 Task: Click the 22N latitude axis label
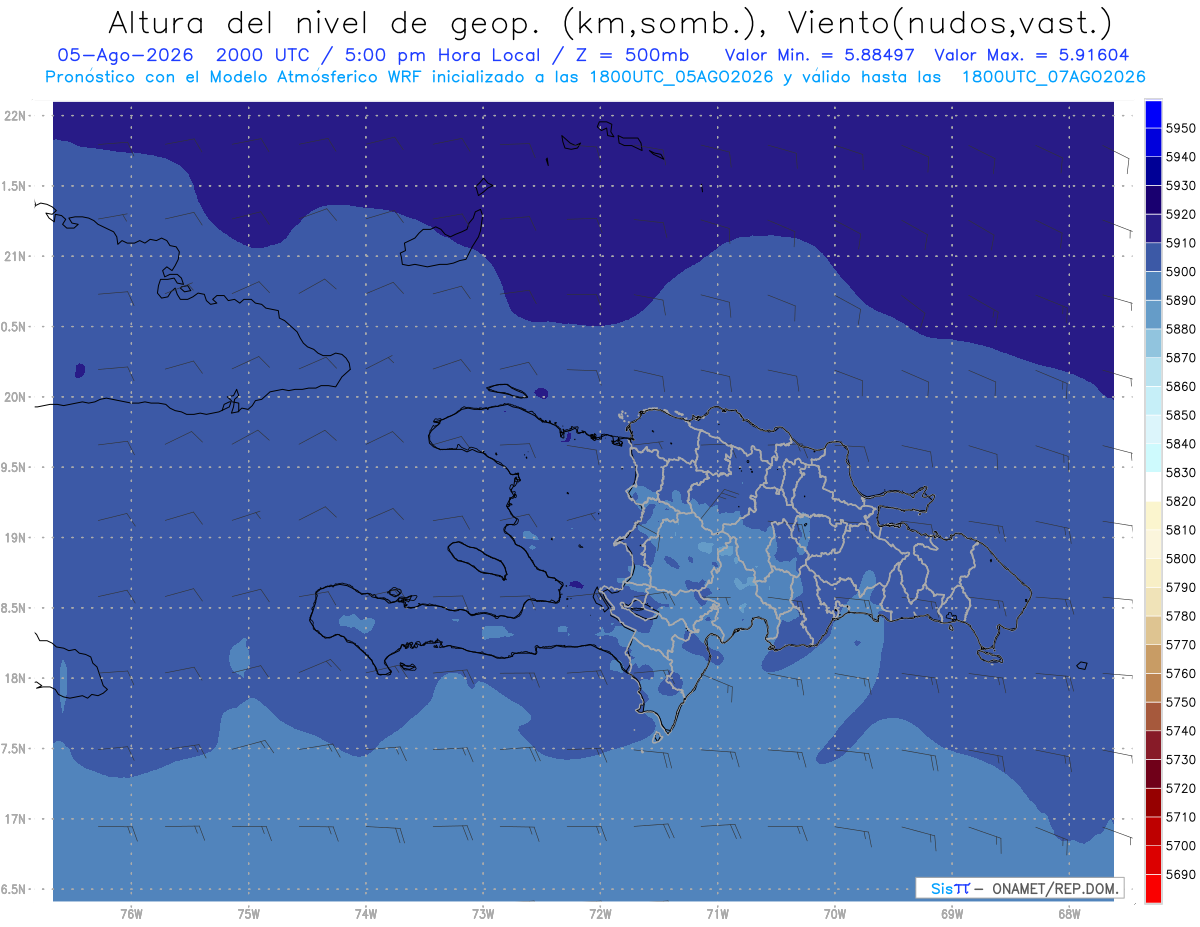17,115
